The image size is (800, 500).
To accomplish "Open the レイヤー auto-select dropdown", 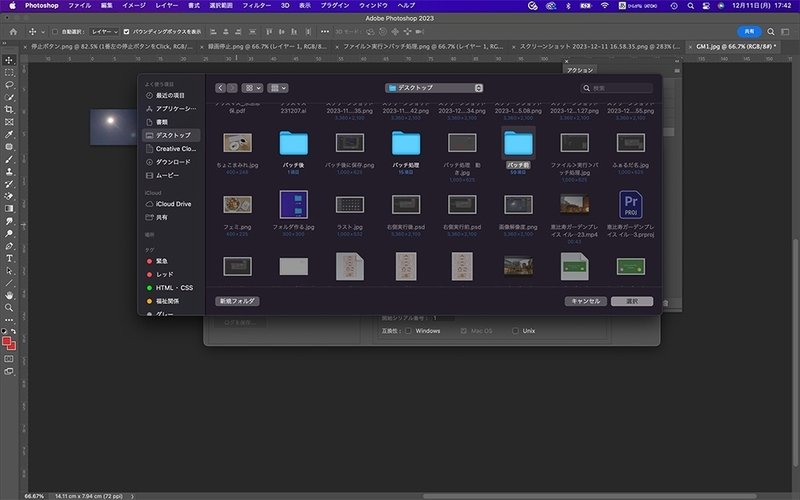I will 104,32.
